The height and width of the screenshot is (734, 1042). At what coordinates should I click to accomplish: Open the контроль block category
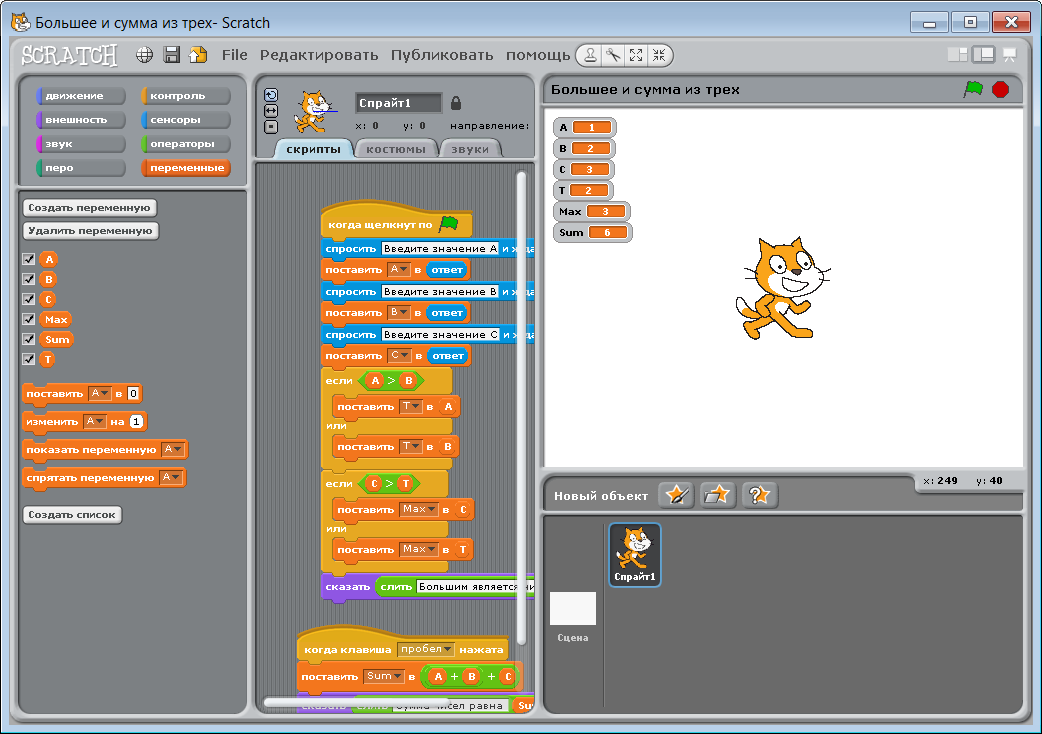pyautogui.click(x=185, y=96)
